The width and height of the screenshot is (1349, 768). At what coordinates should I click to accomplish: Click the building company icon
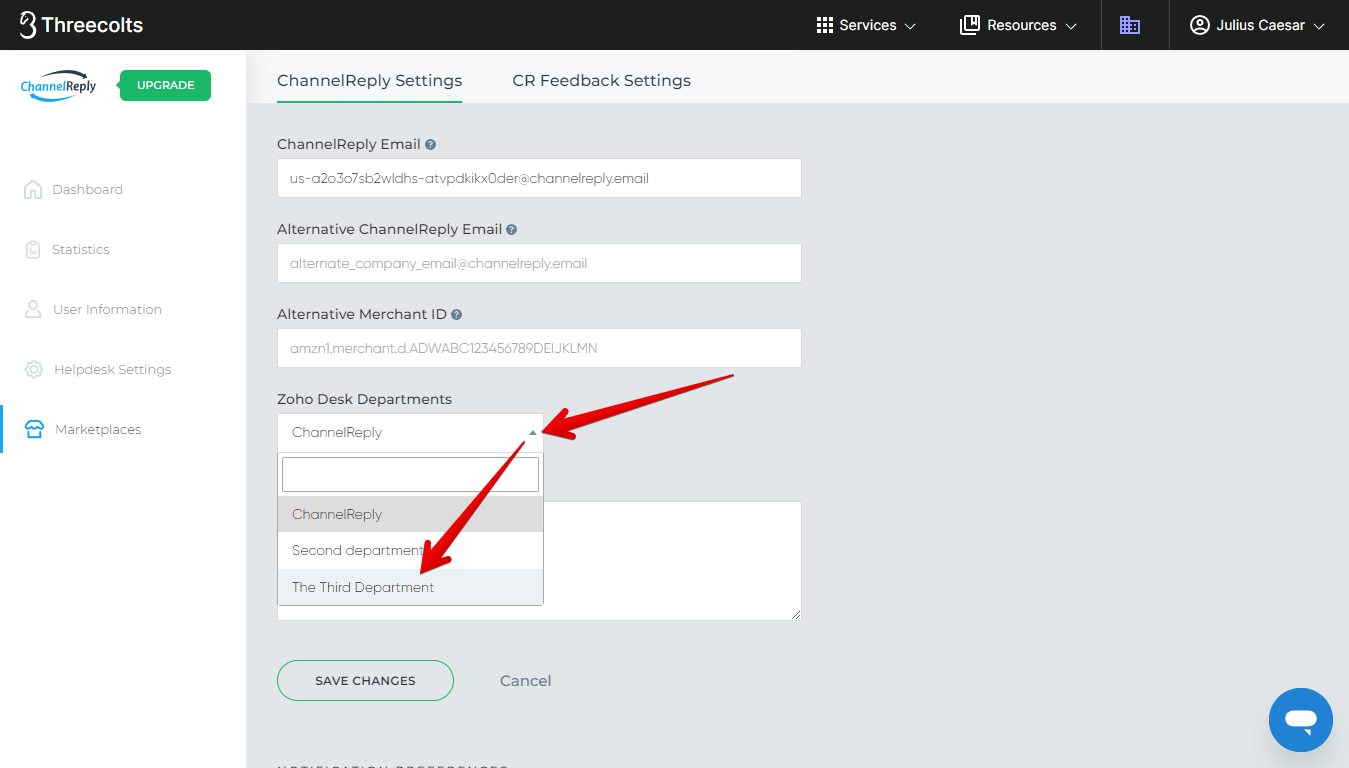point(1130,25)
